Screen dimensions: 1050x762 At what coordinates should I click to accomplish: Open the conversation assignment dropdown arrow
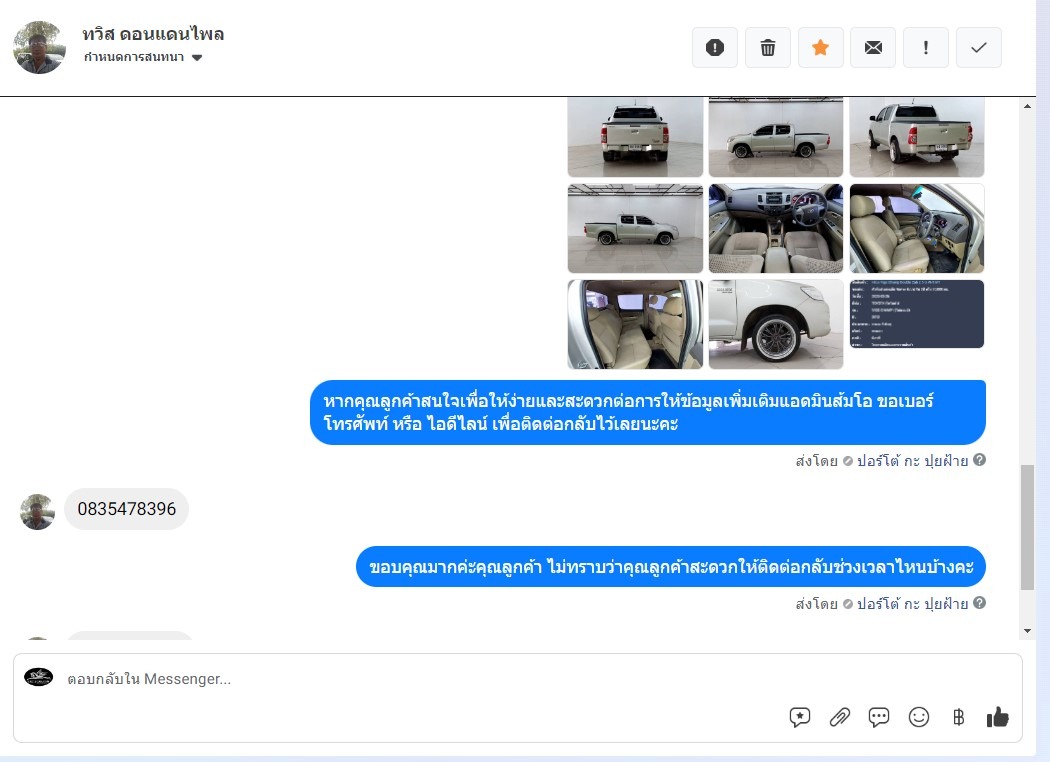tap(197, 58)
